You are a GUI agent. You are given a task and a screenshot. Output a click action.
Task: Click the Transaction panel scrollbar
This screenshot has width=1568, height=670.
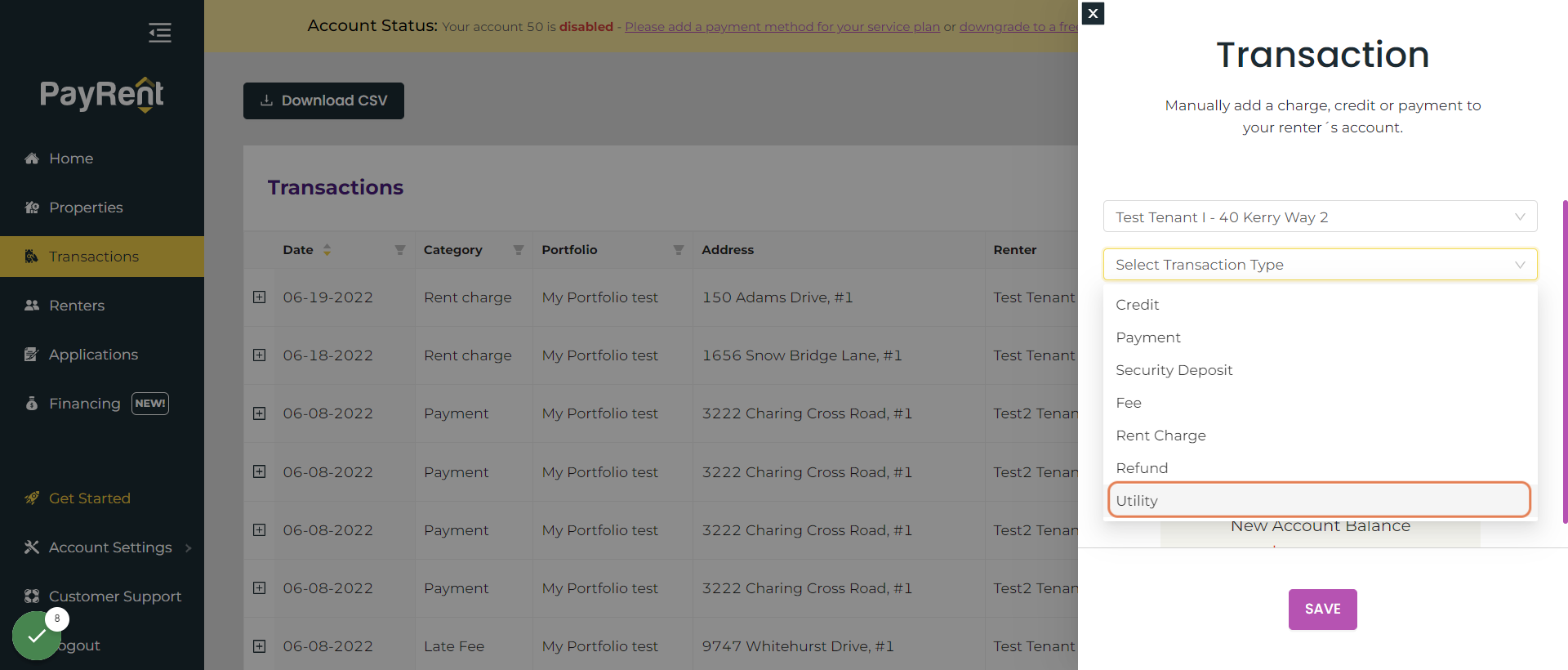tap(1565, 362)
